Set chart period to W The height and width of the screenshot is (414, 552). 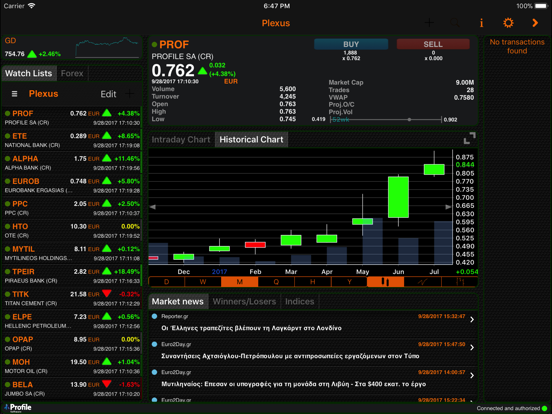[x=203, y=282]
